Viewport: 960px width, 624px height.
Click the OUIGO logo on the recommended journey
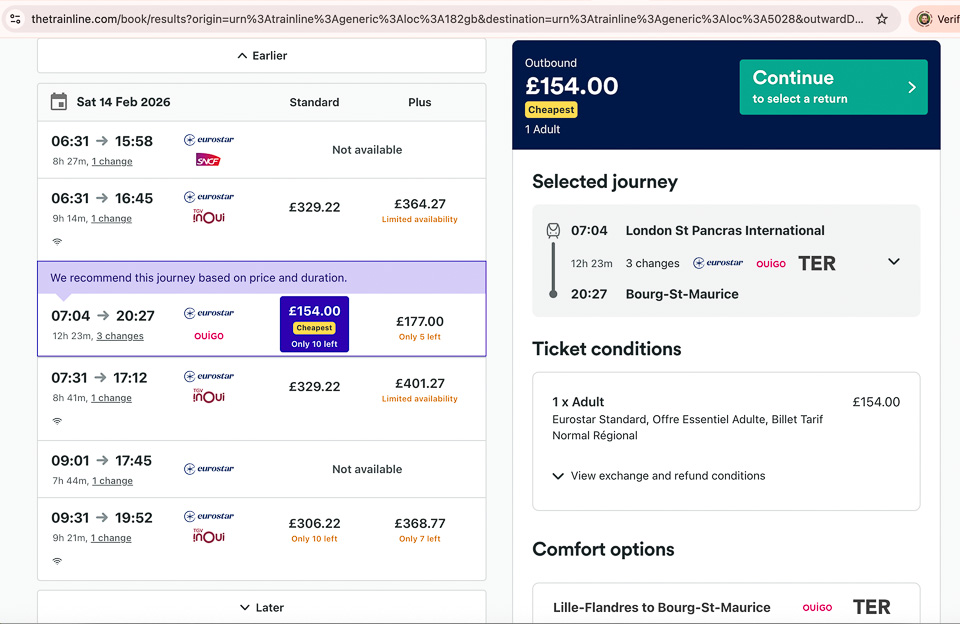tap(208, 336)
